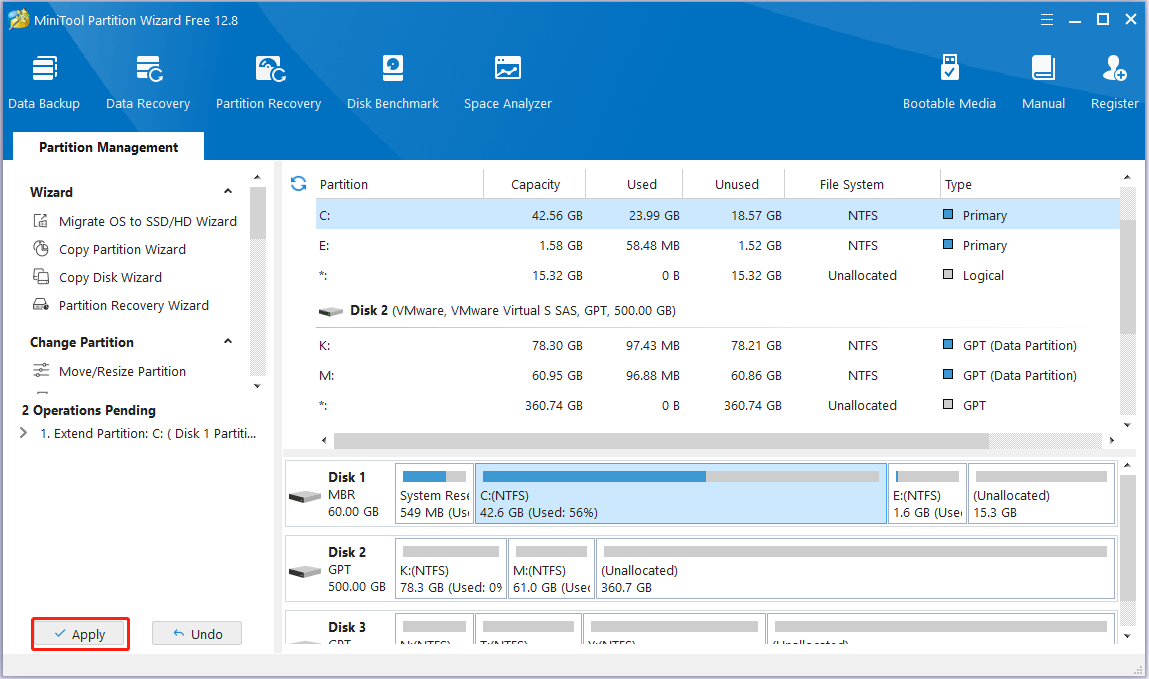Click the Disk 1 drive icon in the disk map
The height and width of the screenshot is (679, 1149).
pyautogui.click(x=305, y=497)
